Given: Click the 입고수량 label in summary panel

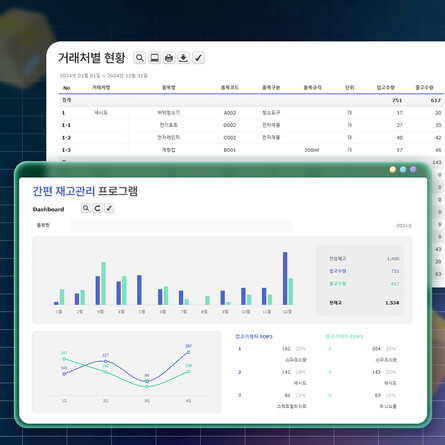Looking at the screenshot, I should pyautogui.click(x=338, y=271).
